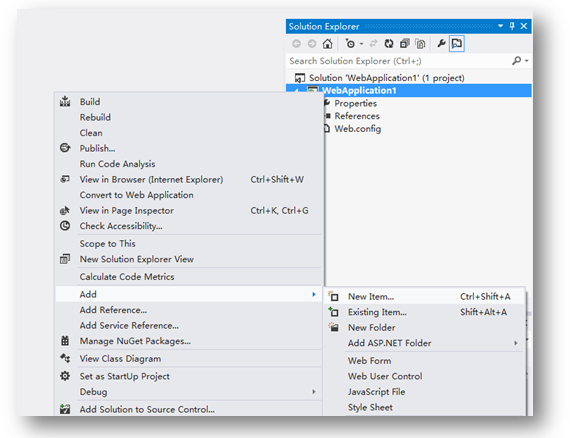Open the Pending Changes Filter dropdown arrow
The height and width of the screenshot is (438, 575).
tap(361, 44)
